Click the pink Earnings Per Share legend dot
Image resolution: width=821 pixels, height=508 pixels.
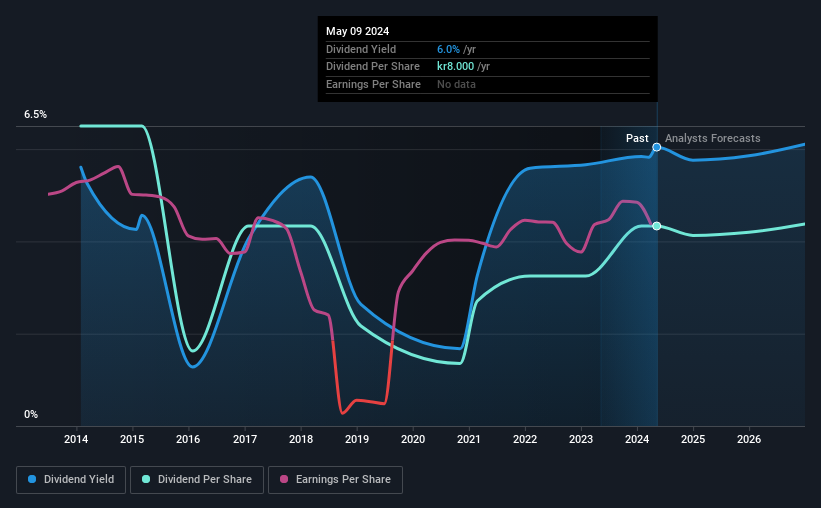tap(284, 479)
